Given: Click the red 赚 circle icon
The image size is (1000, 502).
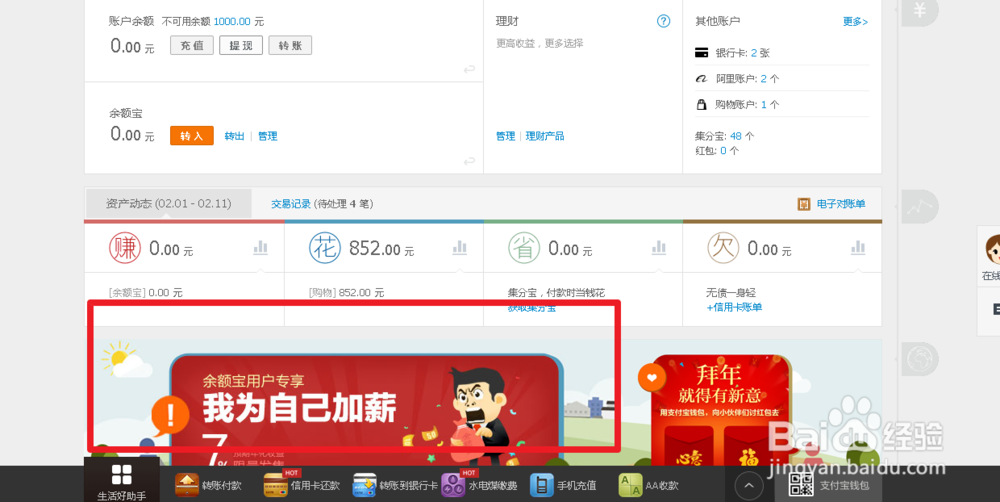Looking at the screenshot, I should pos(125,248).
